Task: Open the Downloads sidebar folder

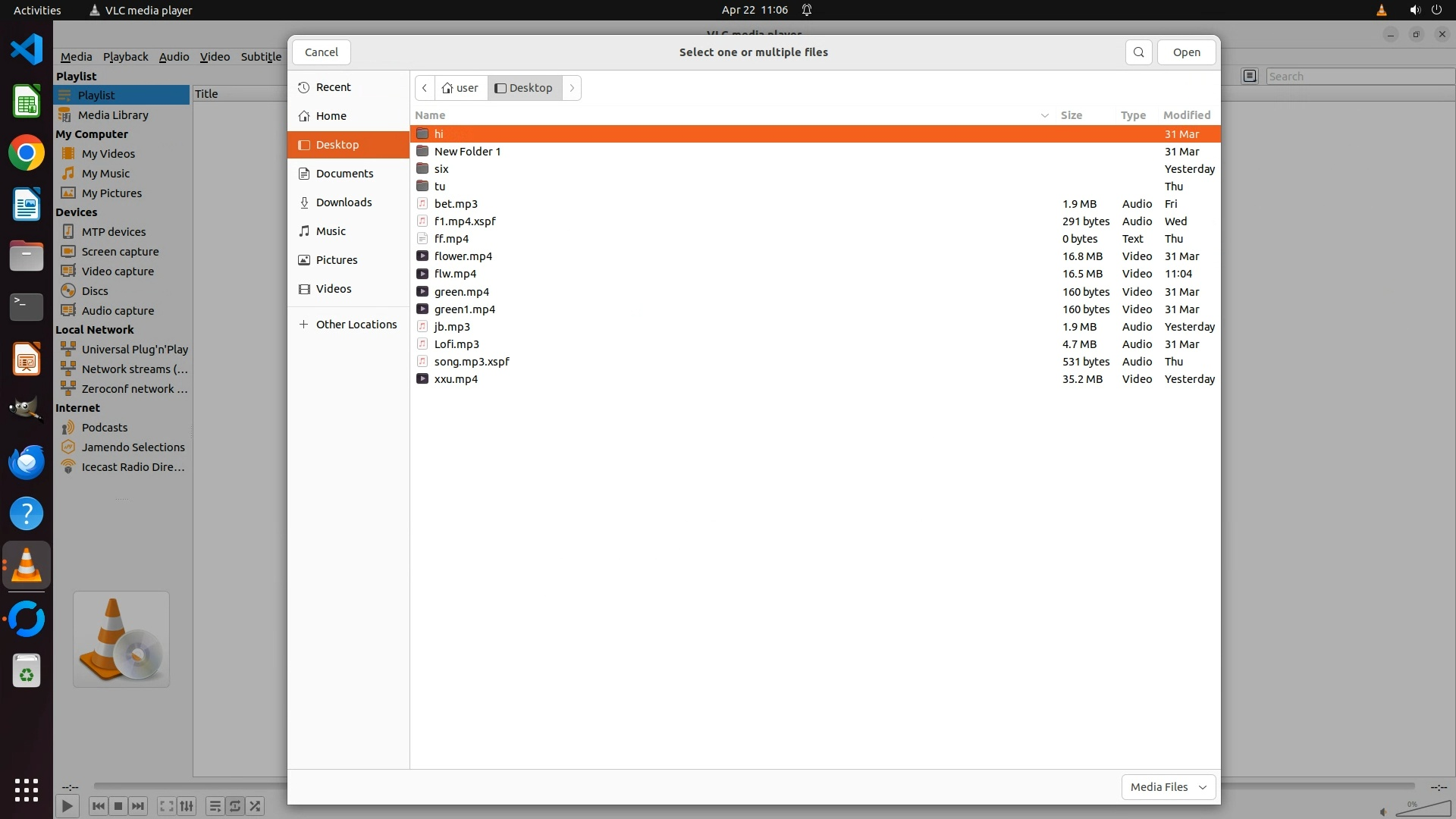Action: coord(344,202)
